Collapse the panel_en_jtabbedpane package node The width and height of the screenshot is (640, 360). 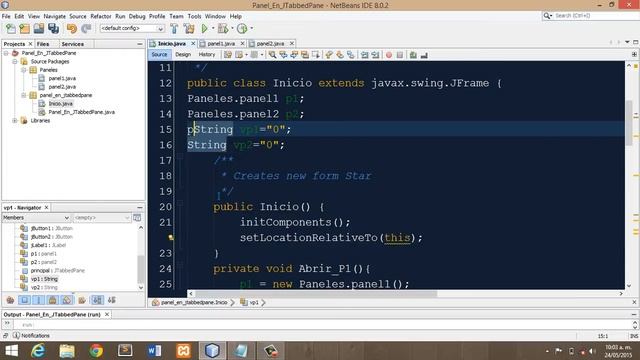click(24, 95)
